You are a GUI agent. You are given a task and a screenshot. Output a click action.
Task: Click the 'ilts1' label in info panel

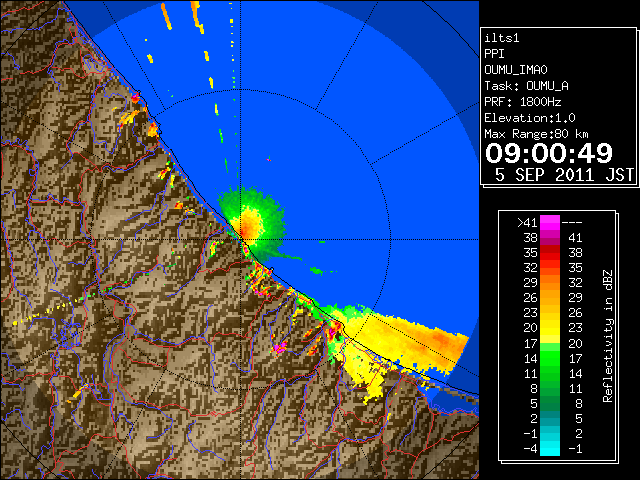tap(502, 38)
